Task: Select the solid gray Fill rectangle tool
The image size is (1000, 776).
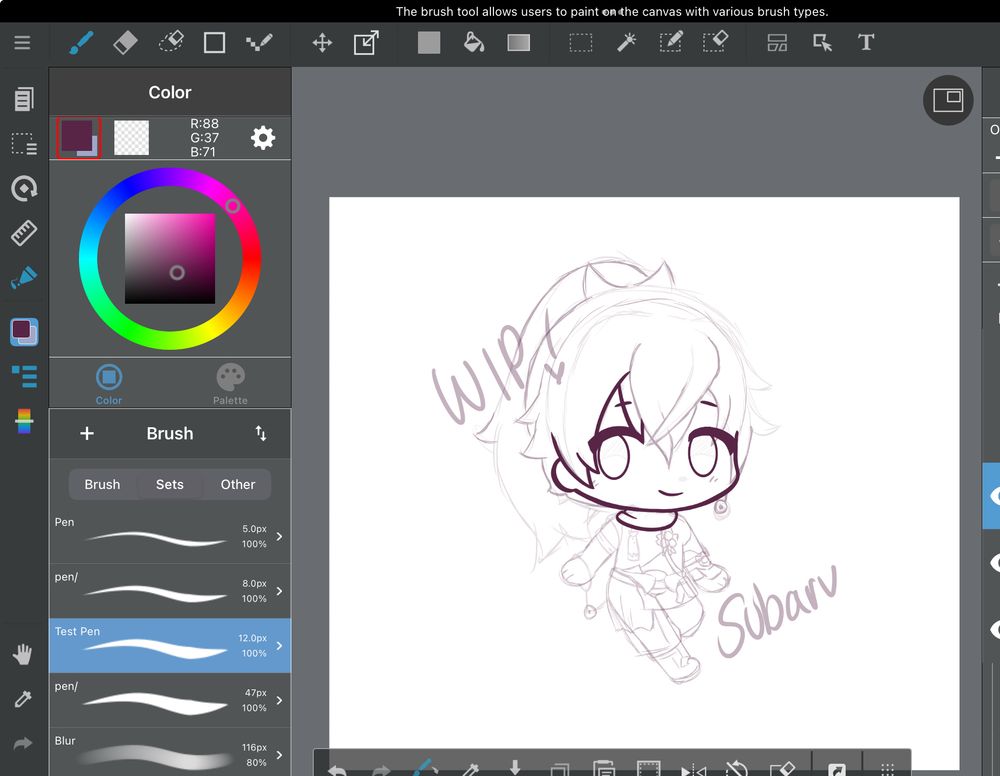Action: pos(429,43)
